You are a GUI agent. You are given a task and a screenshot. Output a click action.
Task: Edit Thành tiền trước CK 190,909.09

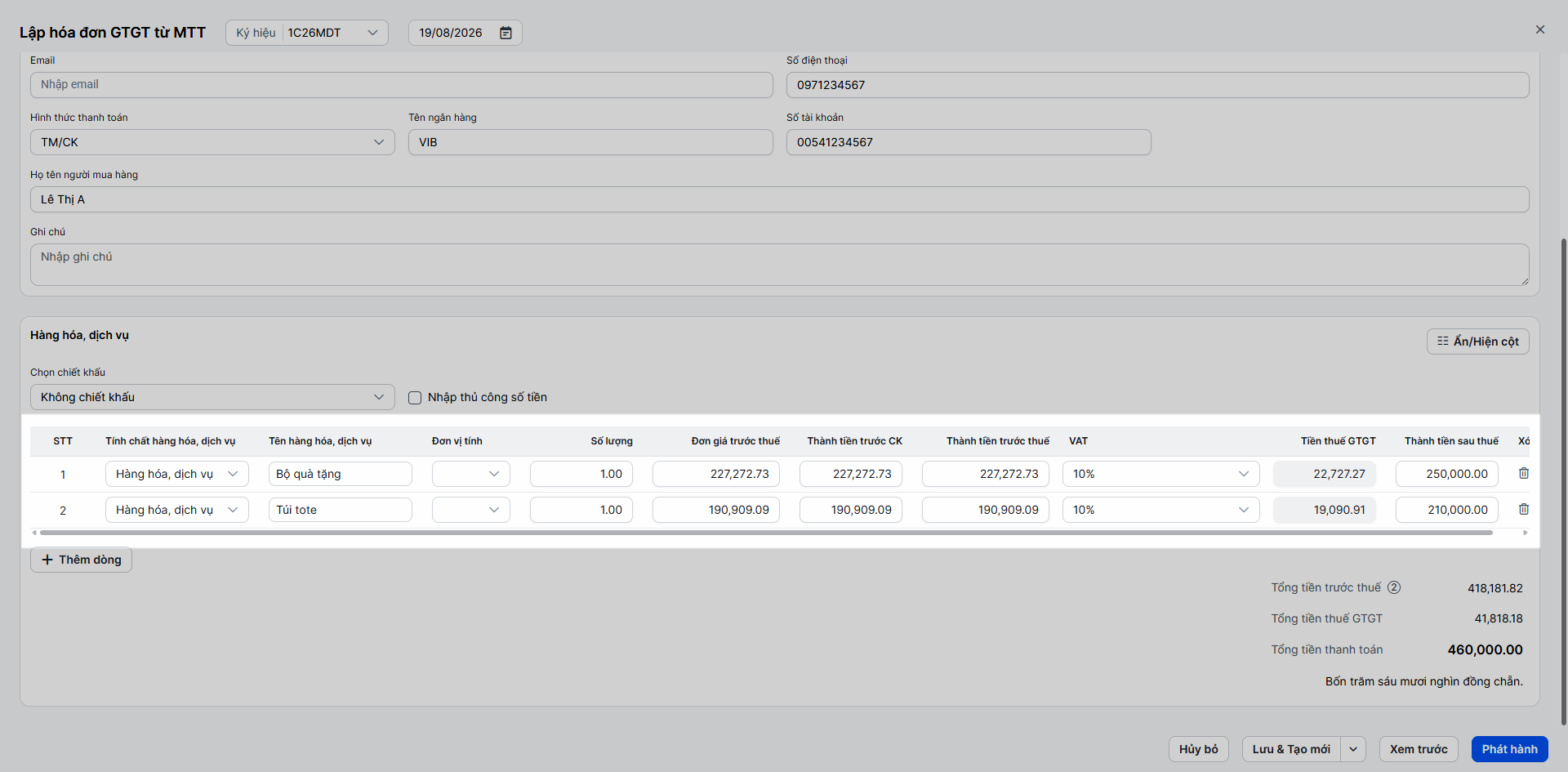[x=850, y=510]
